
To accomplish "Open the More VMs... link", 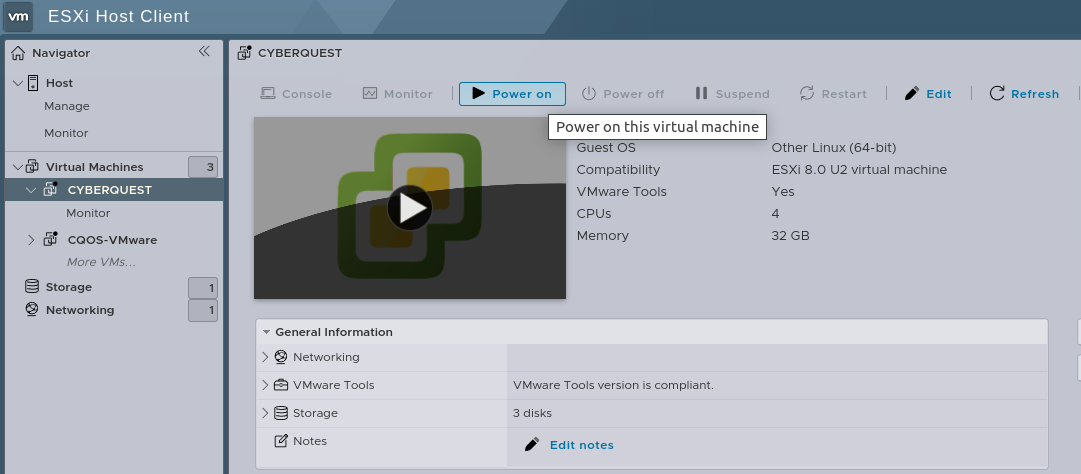I will pyautogui.click(x=101, y=262).
